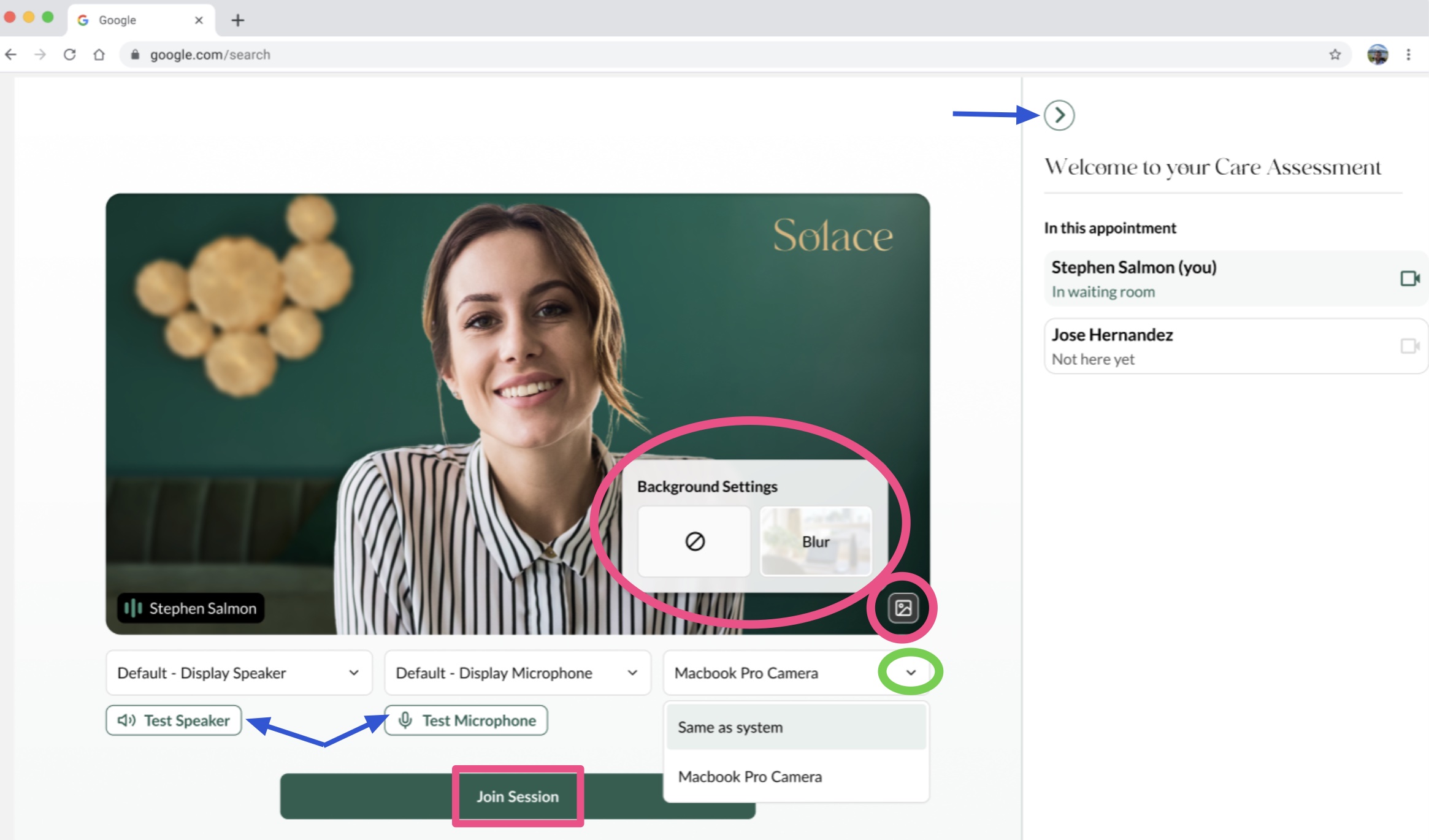This screenshot has height=840, width=1429.
Task: Choose Macbook Pro Camera from list
Action: tap(795, 776)
